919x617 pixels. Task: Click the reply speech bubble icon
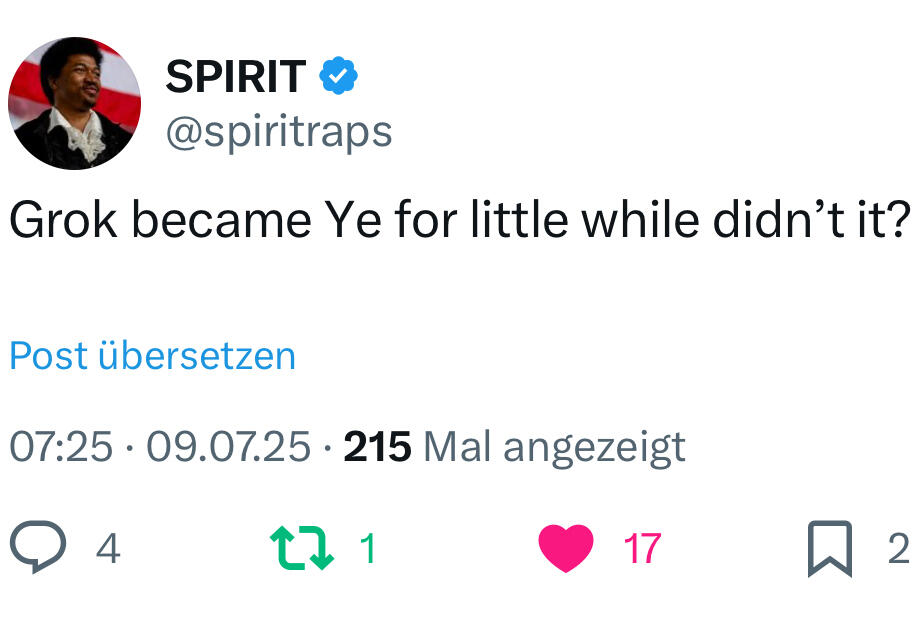click(38, 549)
